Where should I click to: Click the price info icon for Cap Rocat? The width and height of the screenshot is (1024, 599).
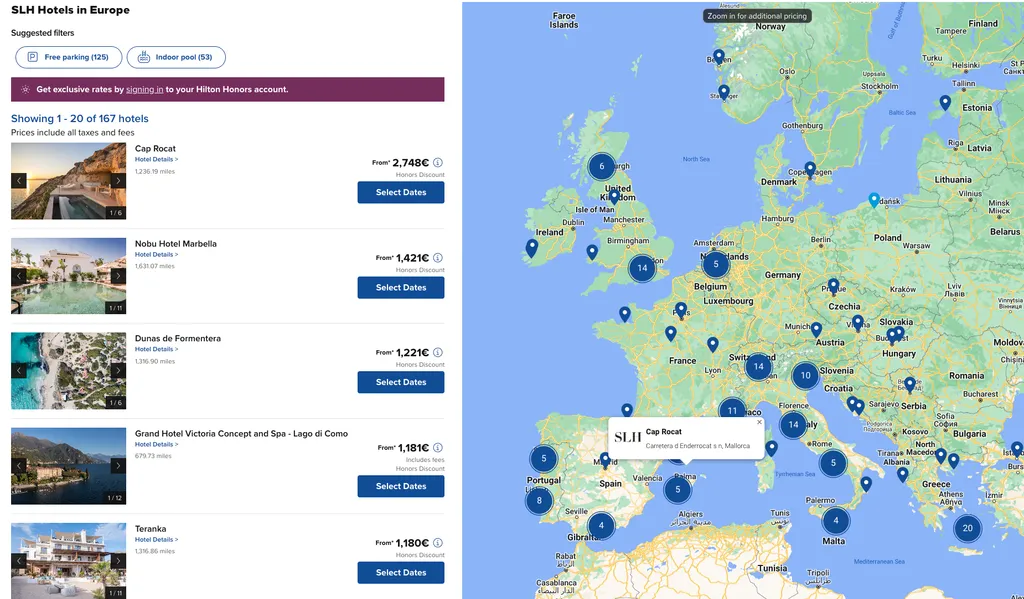click(x=438, y=163)
